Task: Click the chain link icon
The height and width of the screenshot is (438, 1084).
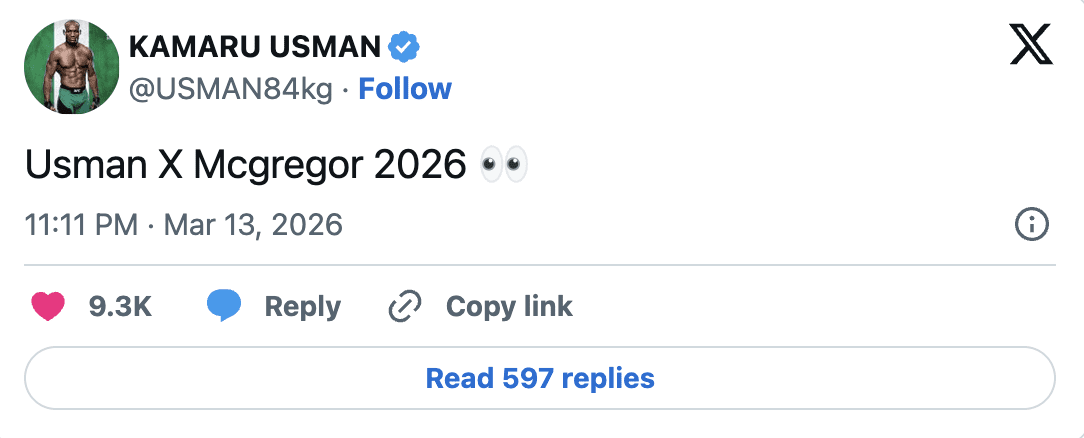Action: (405, 306)
